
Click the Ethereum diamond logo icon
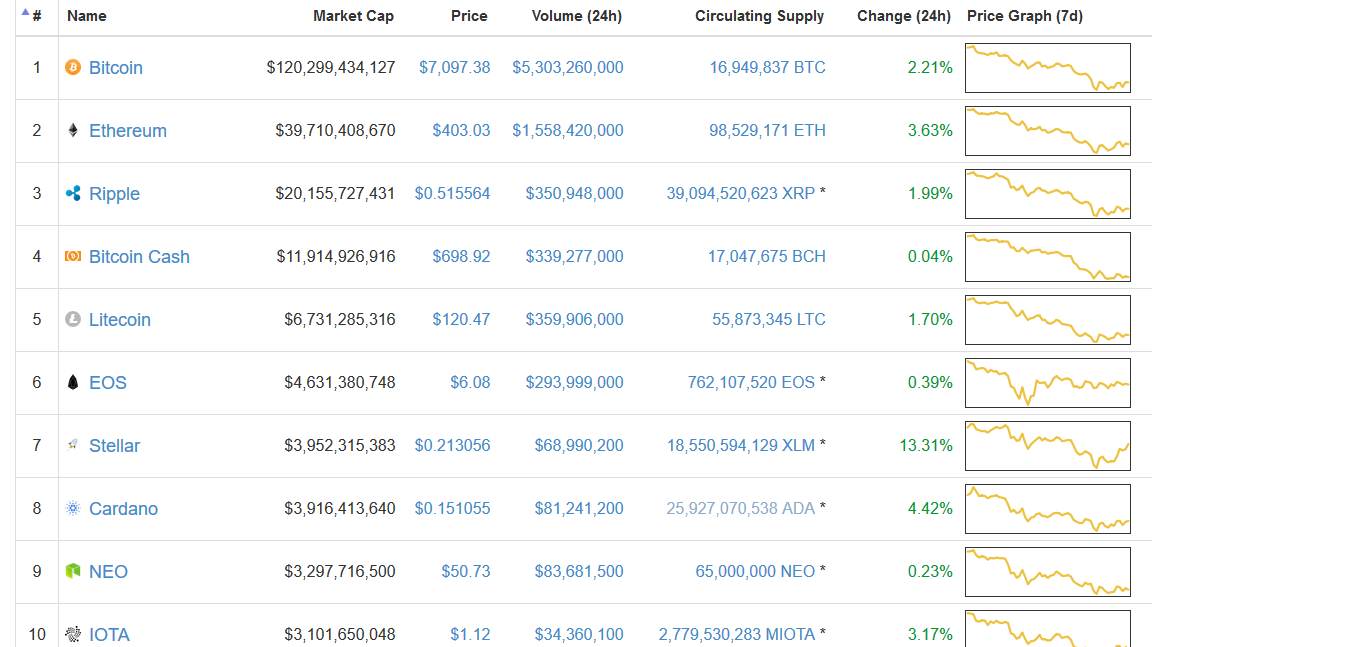pyautogui.click(x=72, y=130)
